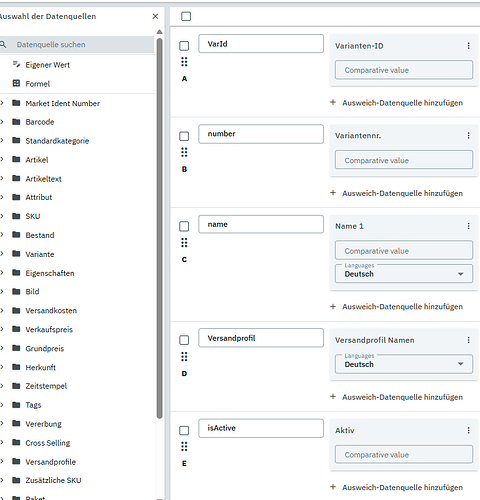Screen dimensions: 480x500
Task: Grab the drag handle of row D
Action: pos(184,357)
